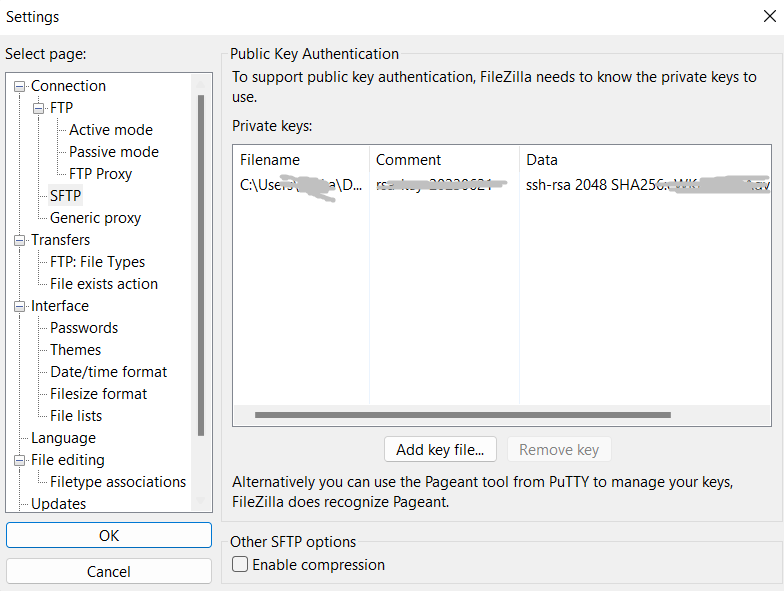The image size is (784, 591).
Task: Open the Generic proxy page
Action: pos(95,218)
